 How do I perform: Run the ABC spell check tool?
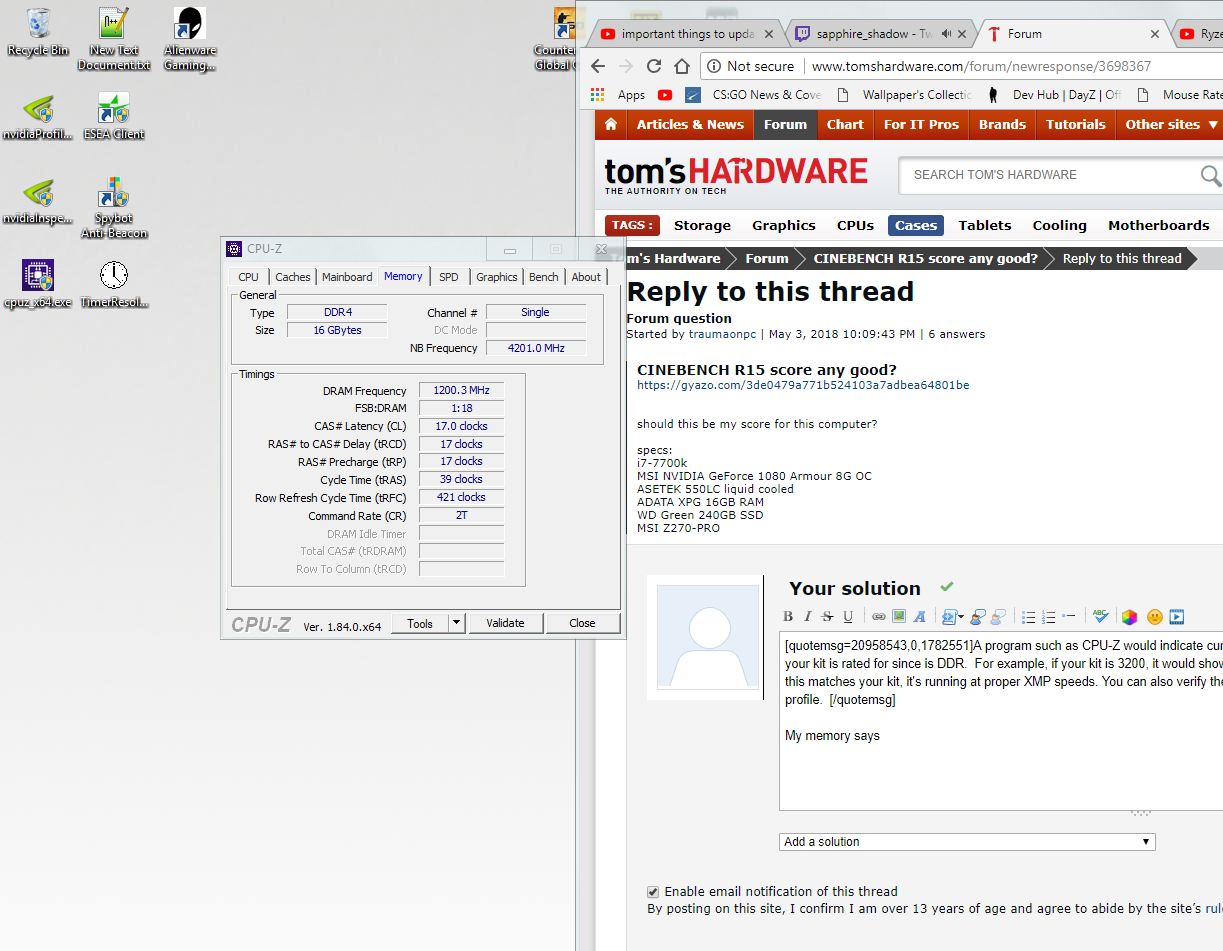coord(1101,617)
